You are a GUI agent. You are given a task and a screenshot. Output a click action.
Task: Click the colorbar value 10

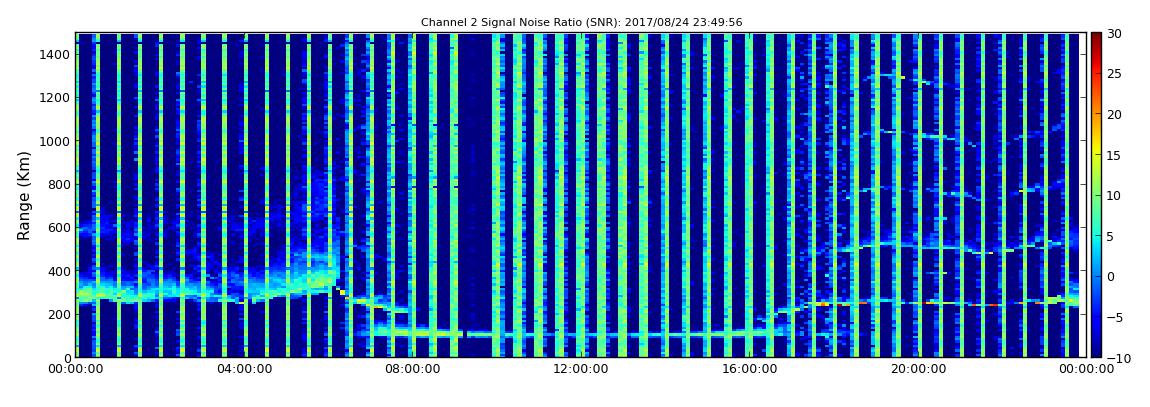point(1115,195)
